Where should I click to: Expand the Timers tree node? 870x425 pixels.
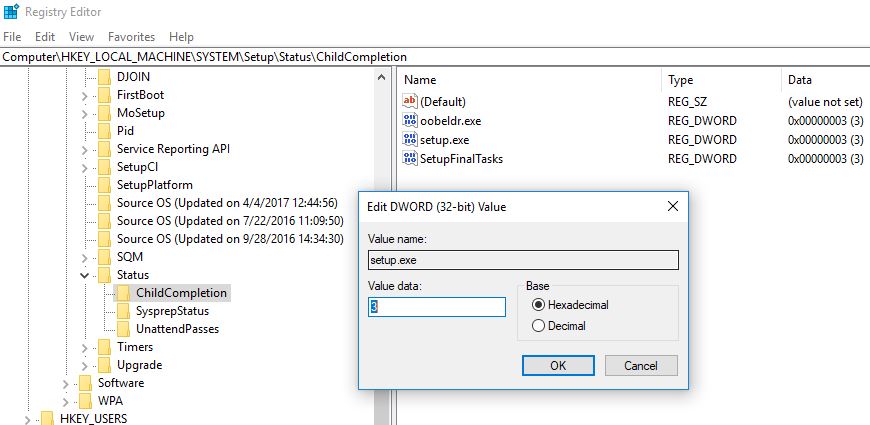coord(85,347)
